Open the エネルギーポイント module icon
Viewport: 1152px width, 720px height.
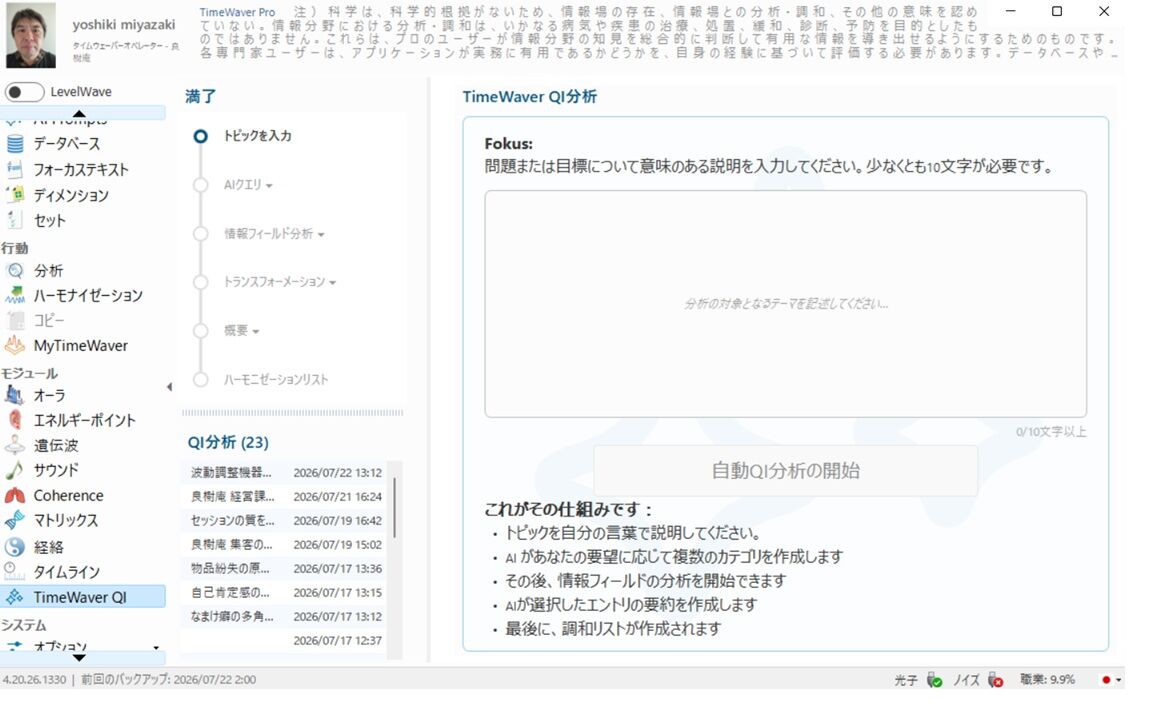(x=15, y=420)
